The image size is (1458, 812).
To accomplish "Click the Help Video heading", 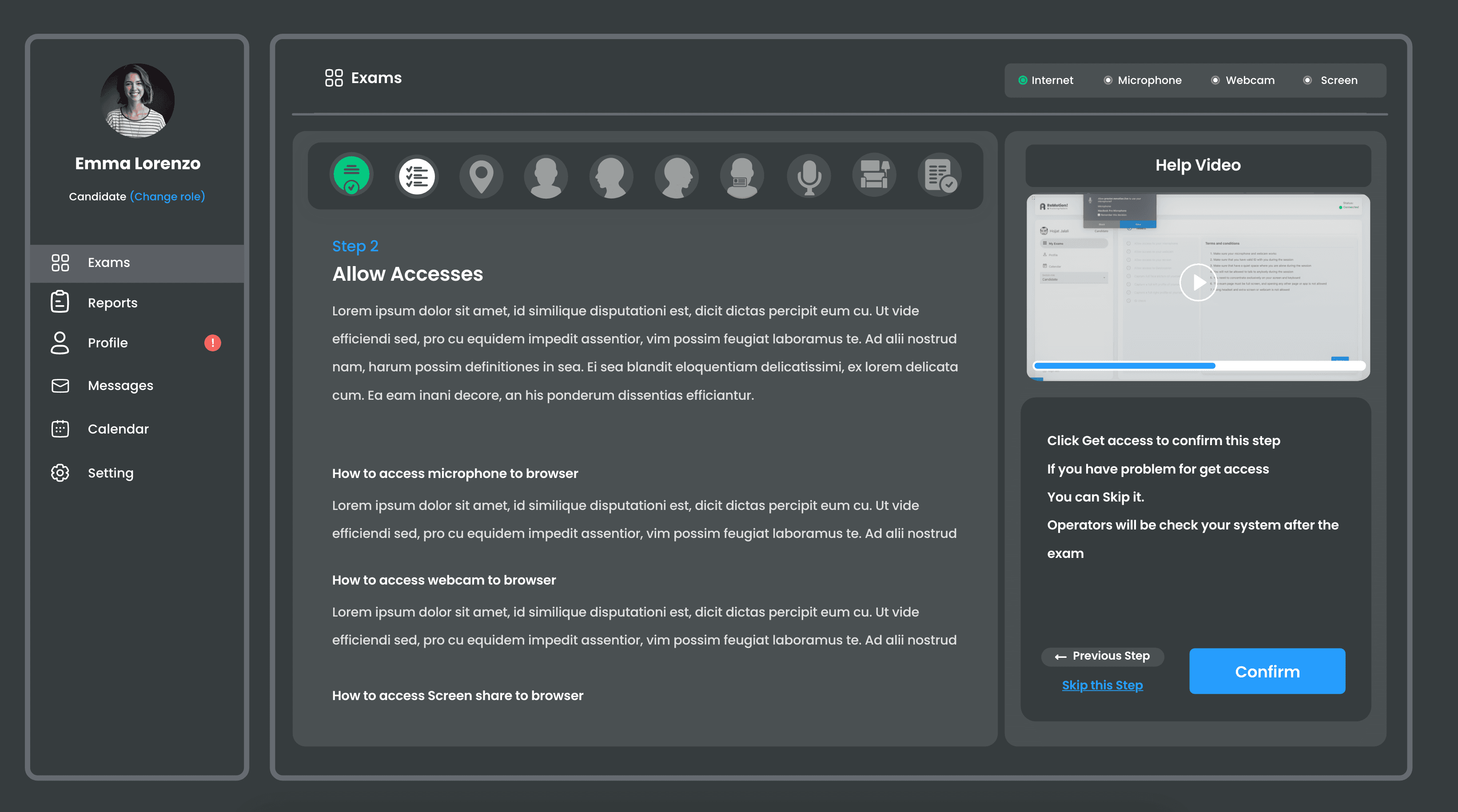I will (x=1198, y=165).
